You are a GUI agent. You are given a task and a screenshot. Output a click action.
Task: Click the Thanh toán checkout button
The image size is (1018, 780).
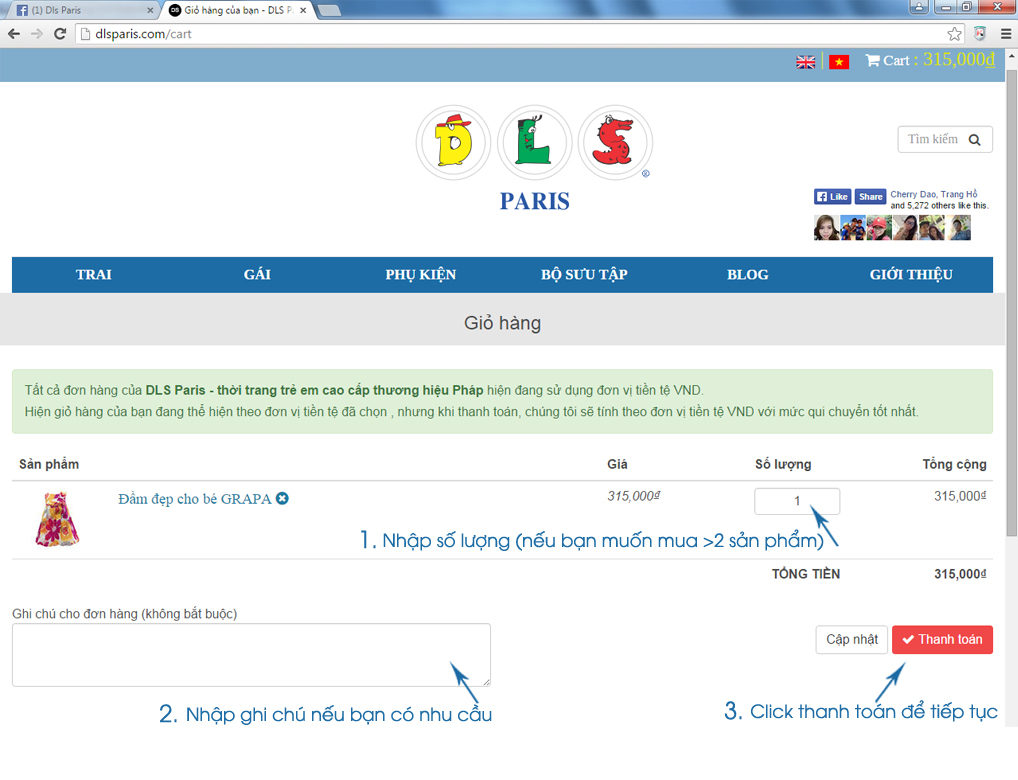click(942, 640)
